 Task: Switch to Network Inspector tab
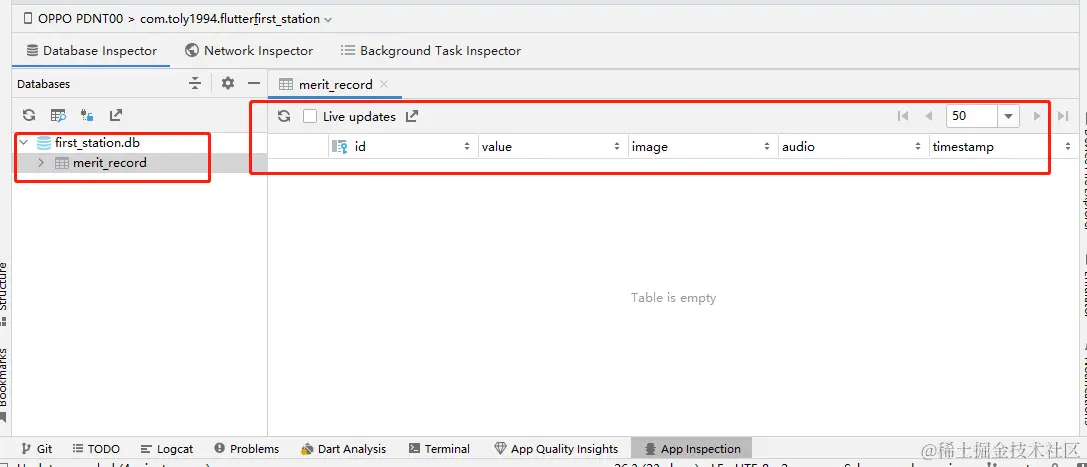click(249, 50)
